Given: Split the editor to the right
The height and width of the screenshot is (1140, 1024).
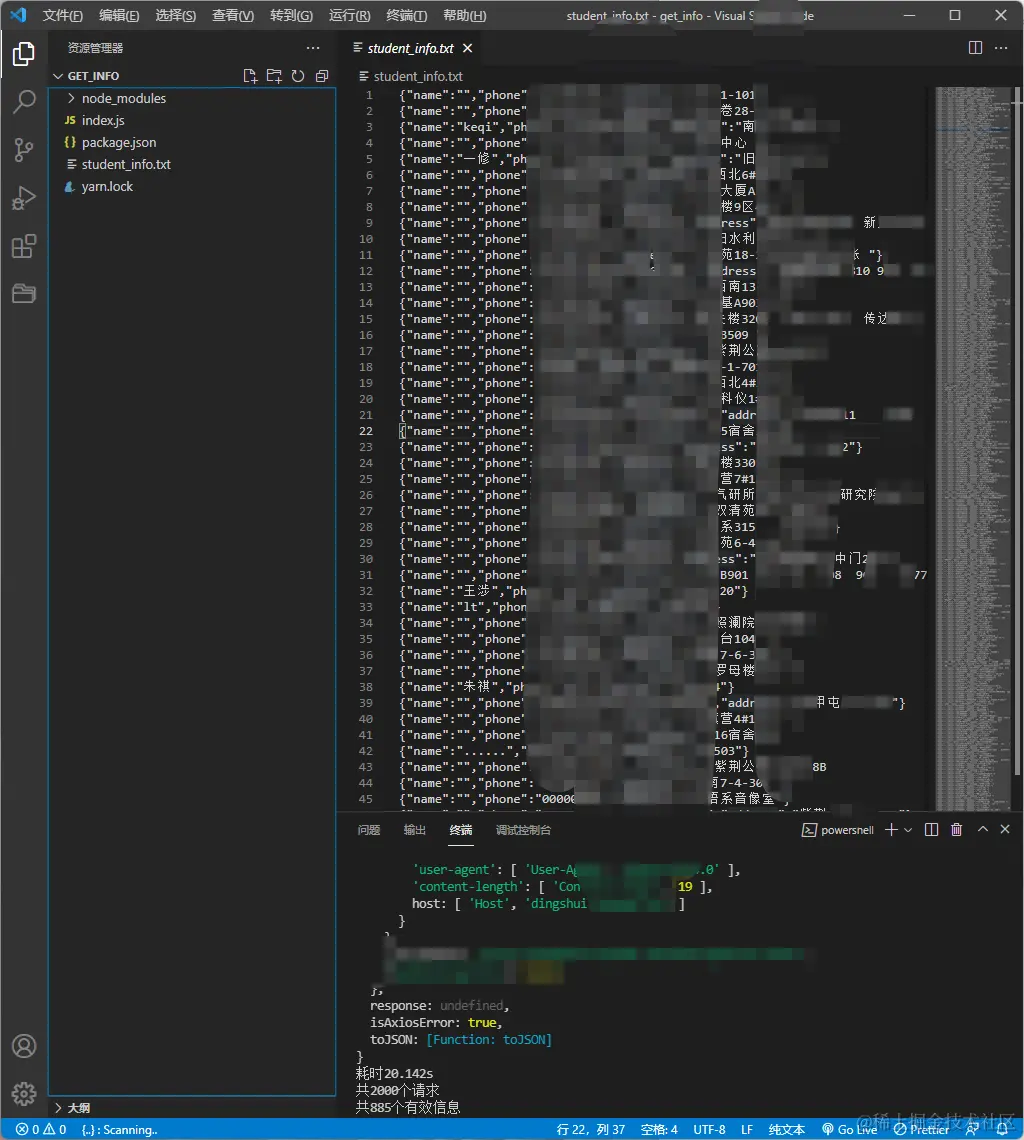Looking at the screenshot, I should 975,48.
